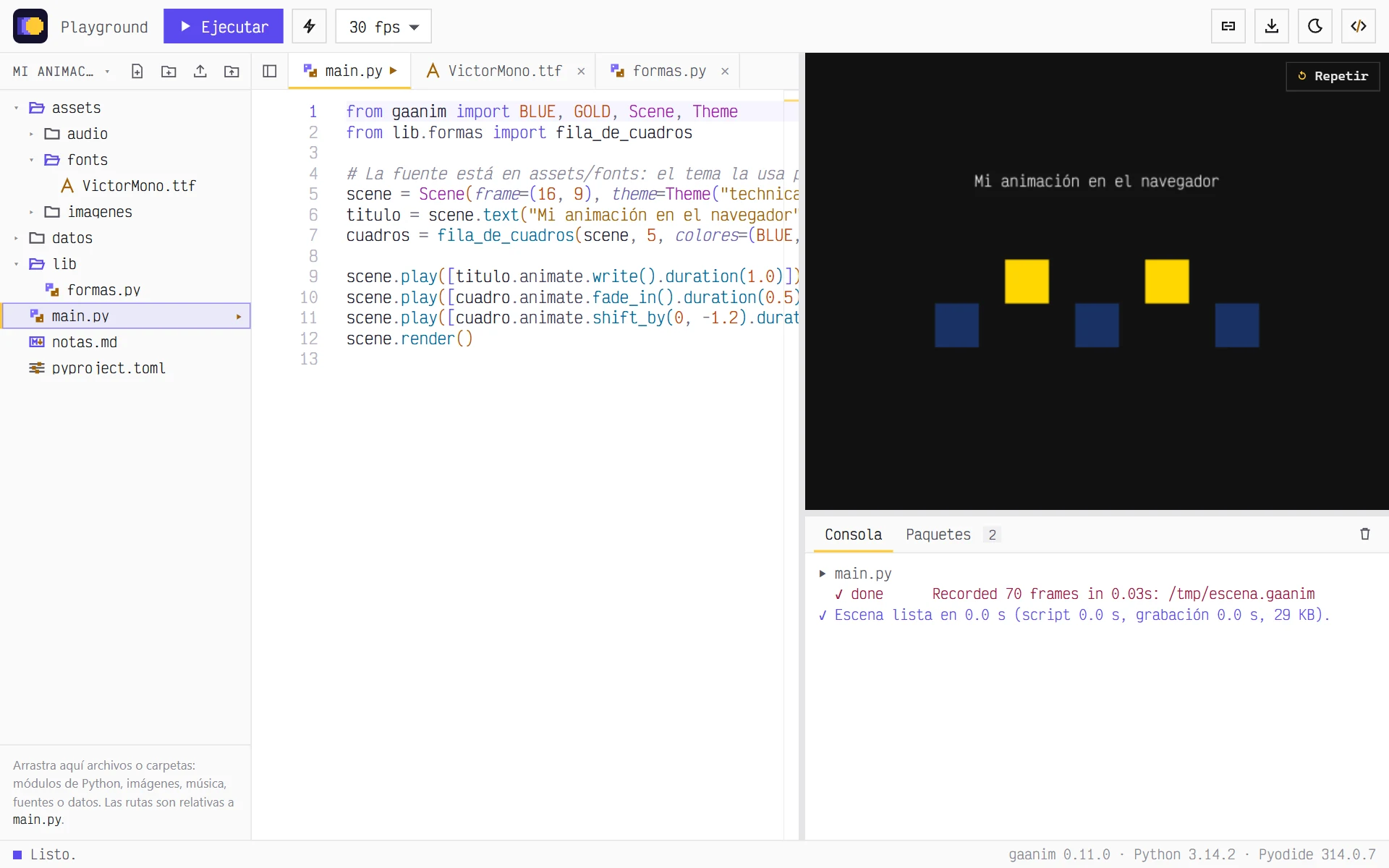
Task: Click Repetir to replay the animation
Action: pos(1333,76)
